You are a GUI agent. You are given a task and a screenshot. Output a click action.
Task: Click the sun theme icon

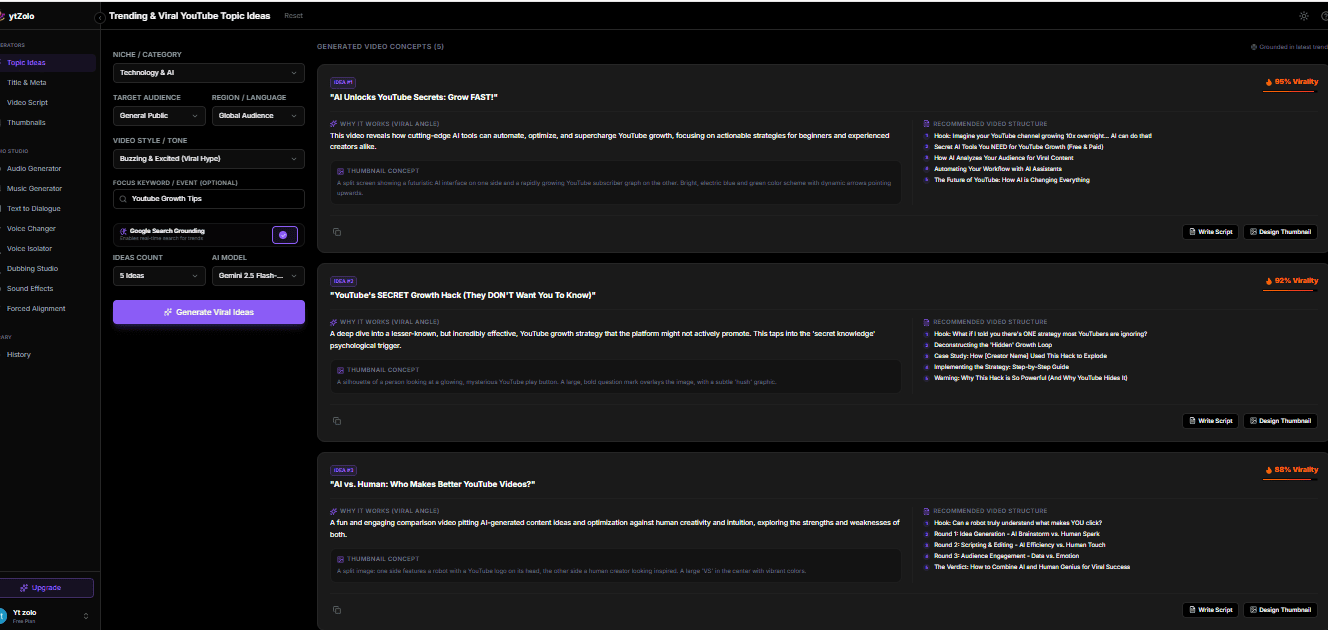coord(1303,16)
